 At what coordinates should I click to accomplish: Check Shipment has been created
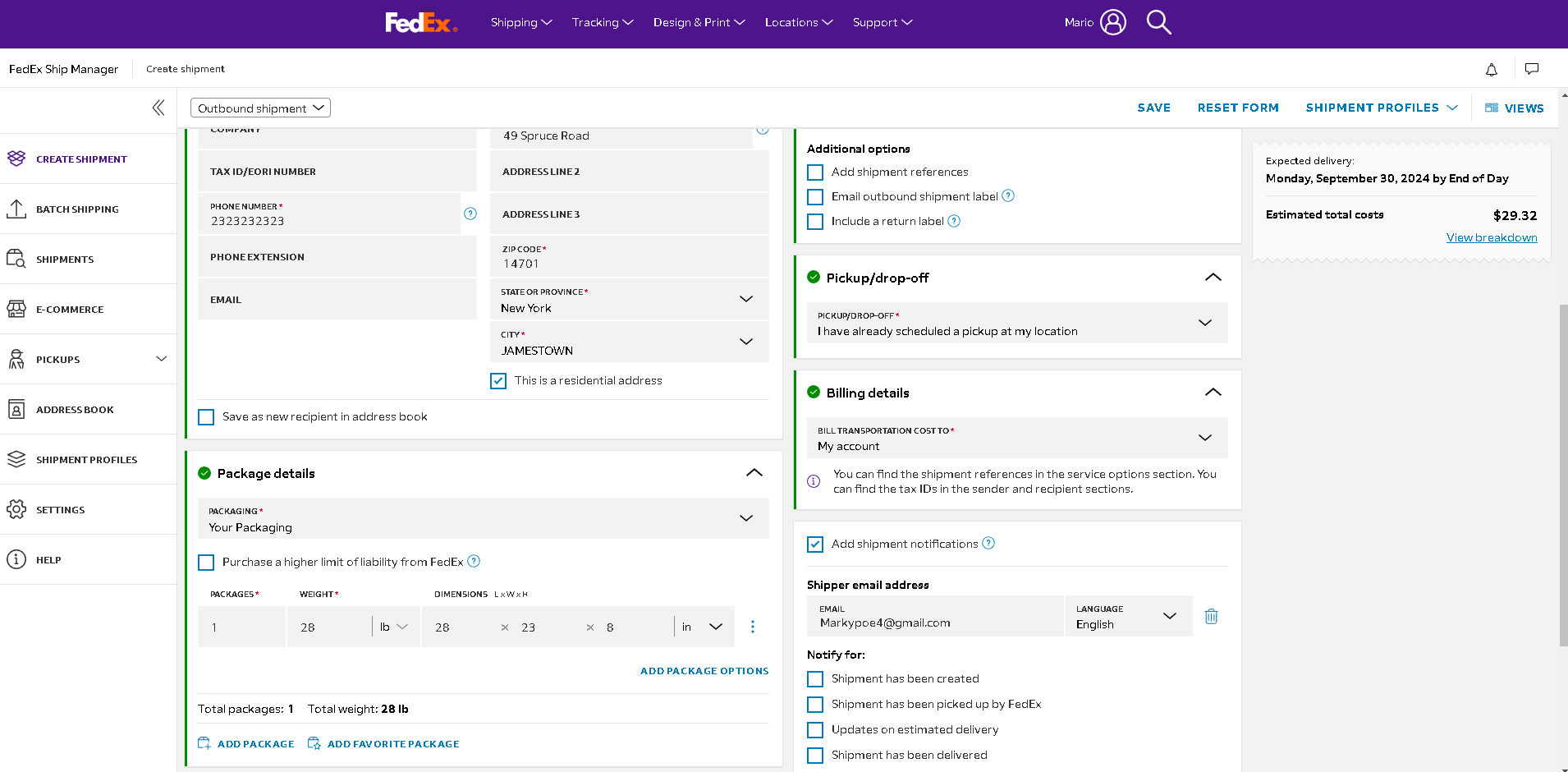(815, 679)
